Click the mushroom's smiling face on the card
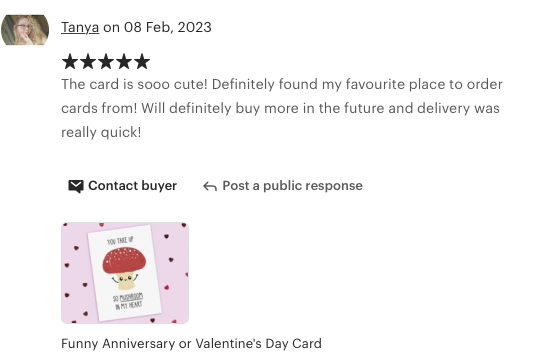The height and width of the screenshot is (362, 537). click(125, 278)
